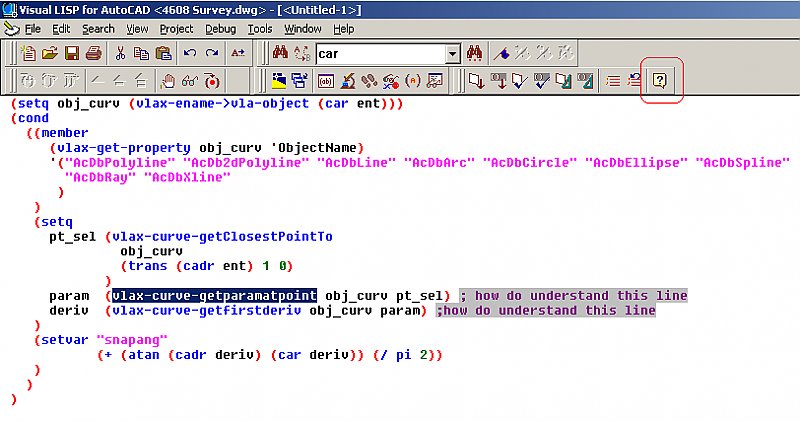Viewport: 800px width, 422px height.
Task: Format edit window icon
Action: pyautogui.click(x=563, y=81)
